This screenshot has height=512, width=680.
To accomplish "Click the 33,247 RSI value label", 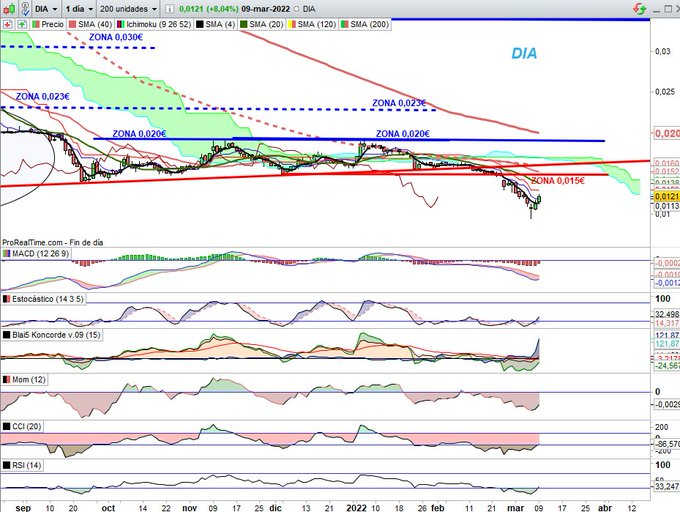I will click(x=667, y=486).
